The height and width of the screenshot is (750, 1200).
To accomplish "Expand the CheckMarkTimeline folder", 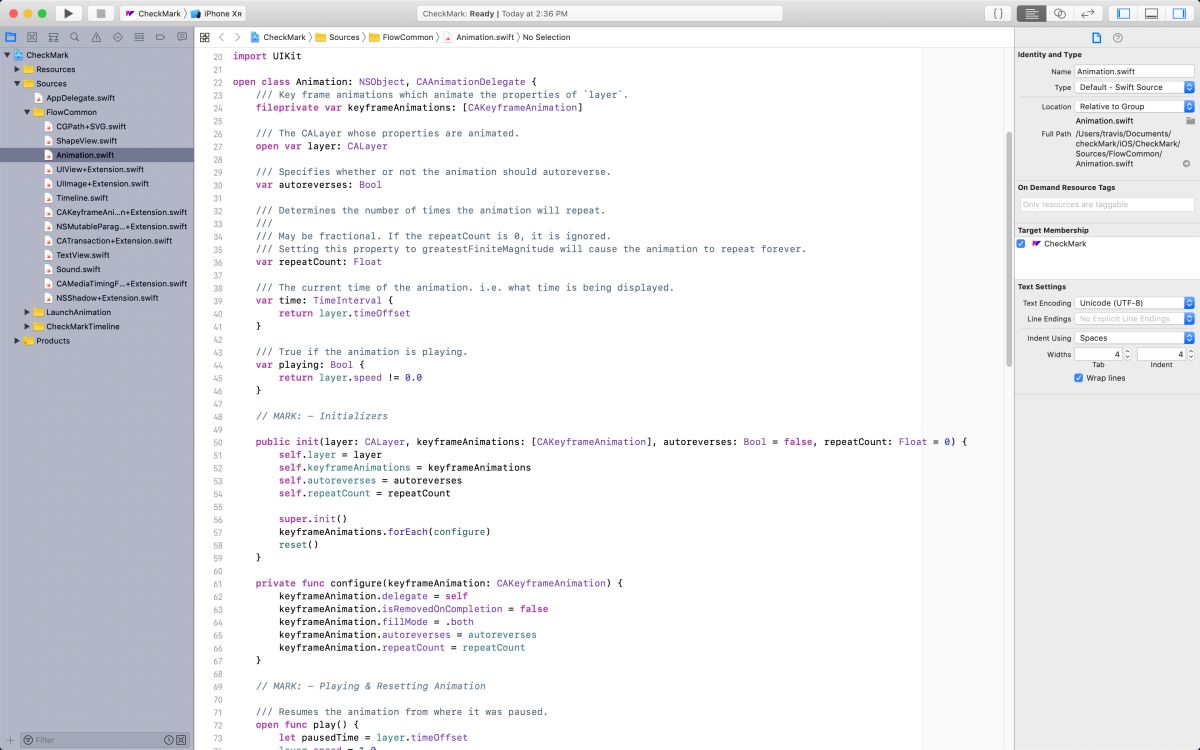I will pos(27,326).
